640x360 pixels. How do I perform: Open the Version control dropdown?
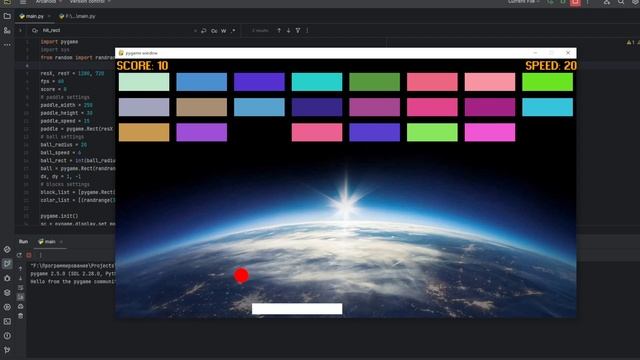[x=90, y=2]
